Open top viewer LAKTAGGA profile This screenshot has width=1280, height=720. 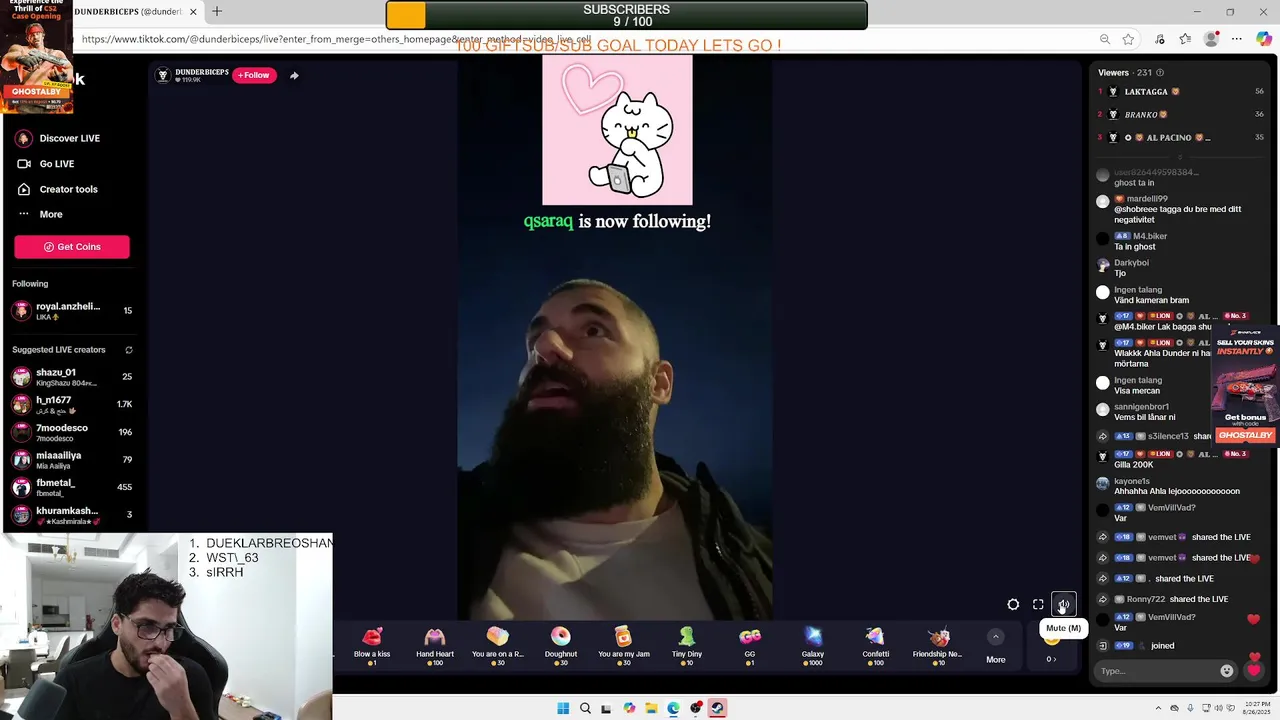tap(1152, 92)
